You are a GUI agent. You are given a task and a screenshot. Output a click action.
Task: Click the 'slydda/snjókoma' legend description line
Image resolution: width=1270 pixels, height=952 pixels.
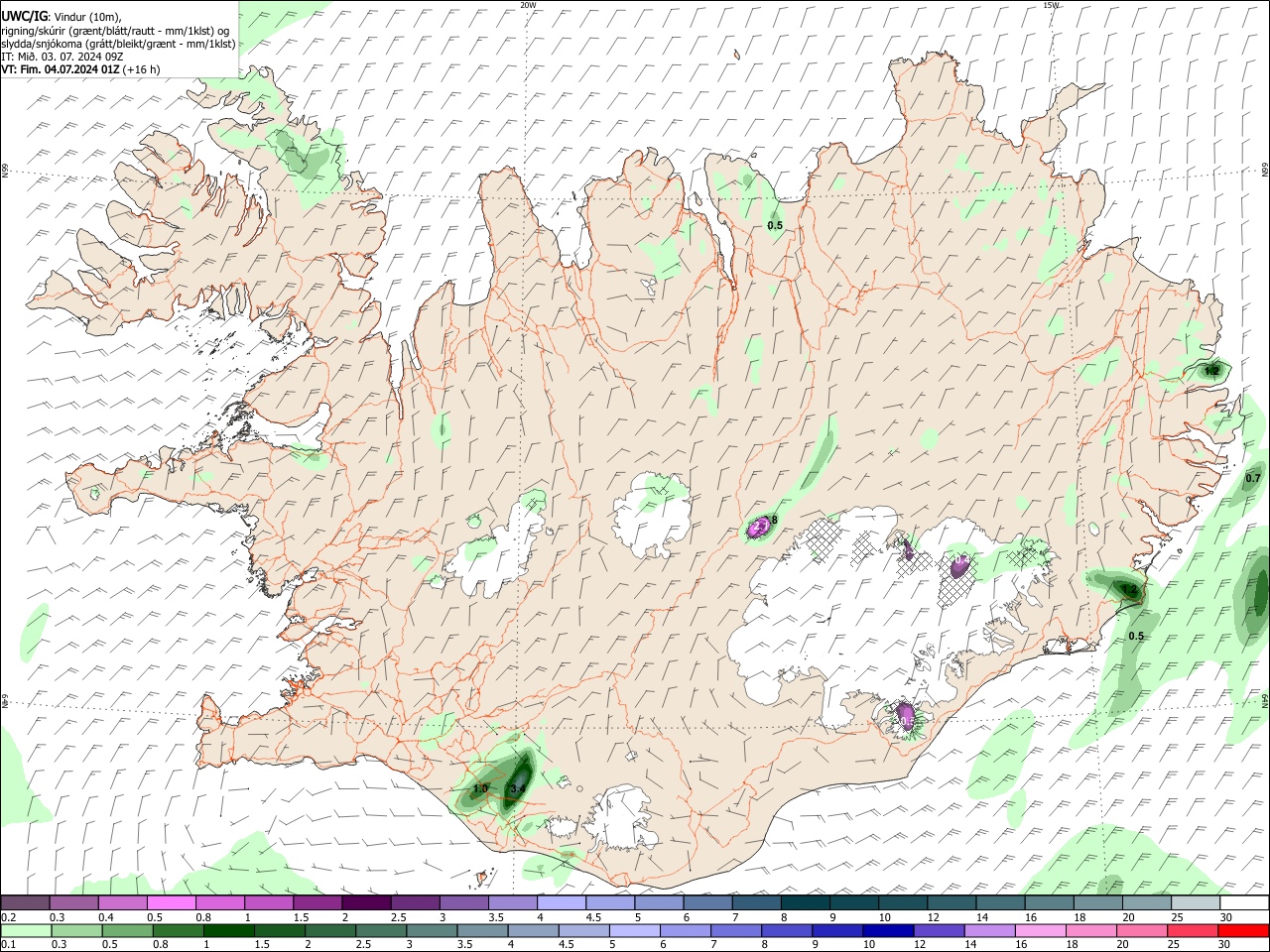[118, 44]
